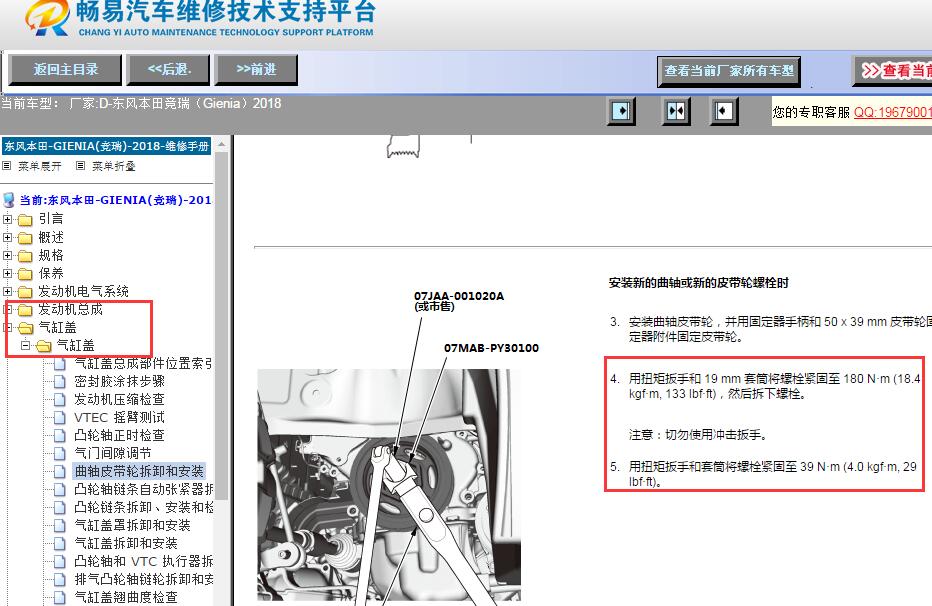The height and width of the screenshot is (606, 932).
Task: Click the 概述 folder icon
Action: tap(25, 238)
